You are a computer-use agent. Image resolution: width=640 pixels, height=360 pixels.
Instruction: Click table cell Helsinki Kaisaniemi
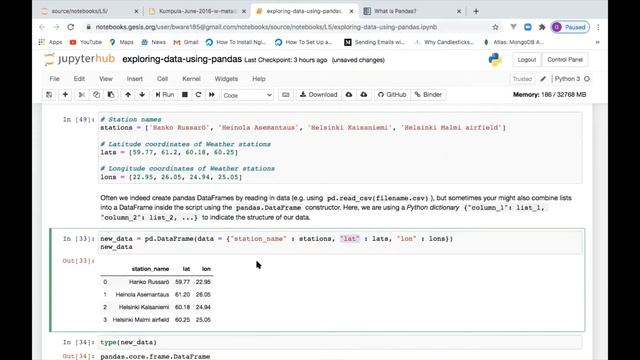[144, 307]
